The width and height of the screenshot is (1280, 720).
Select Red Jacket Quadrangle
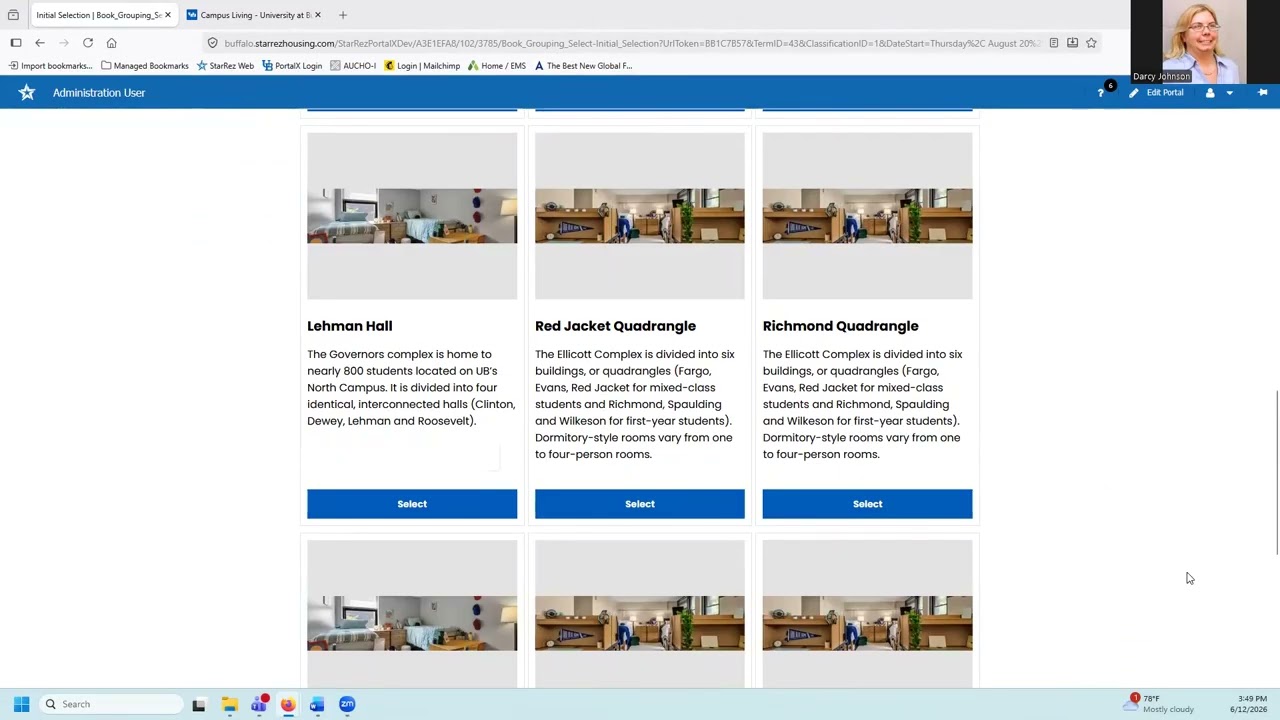tap(640, 504)
